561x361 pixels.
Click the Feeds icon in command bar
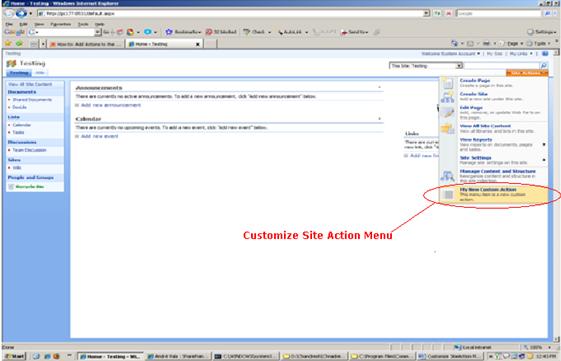coord(470,43)
